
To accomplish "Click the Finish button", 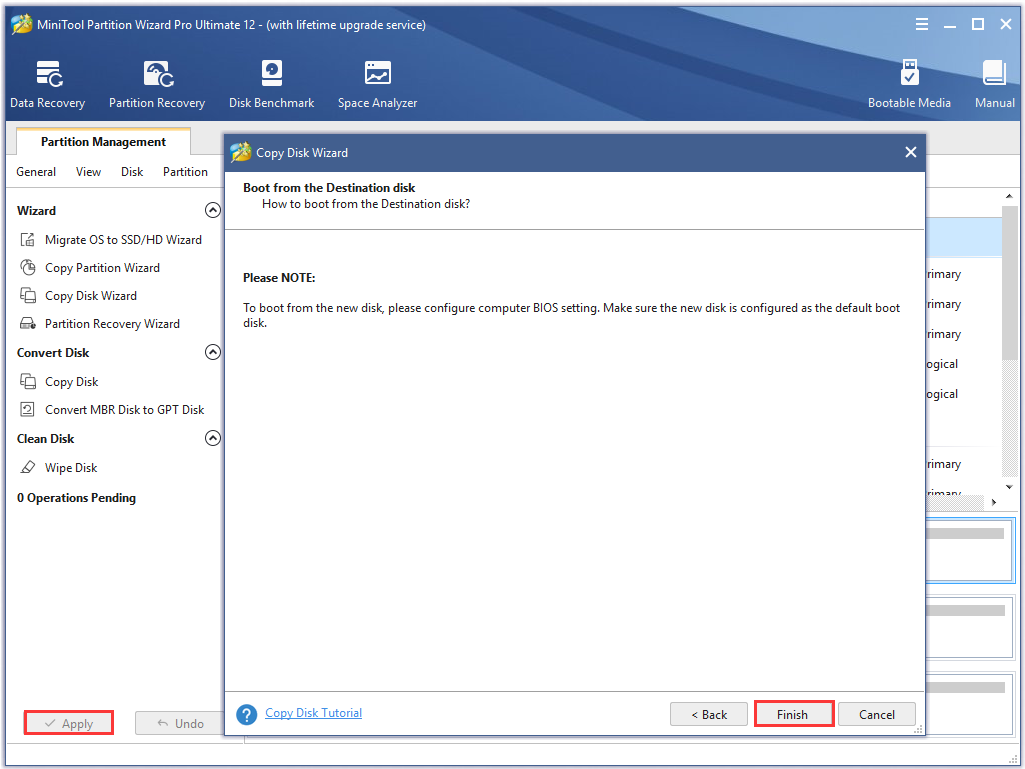I will pos(793,714).
